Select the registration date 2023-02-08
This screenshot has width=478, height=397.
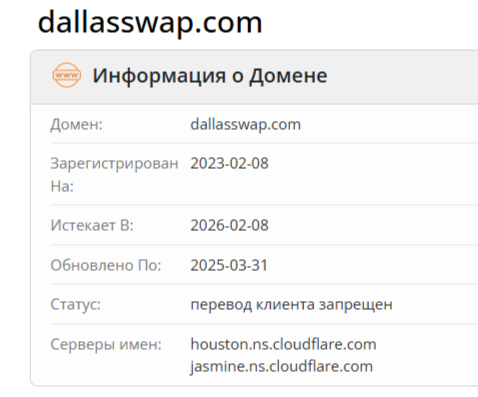coord(229,163)
